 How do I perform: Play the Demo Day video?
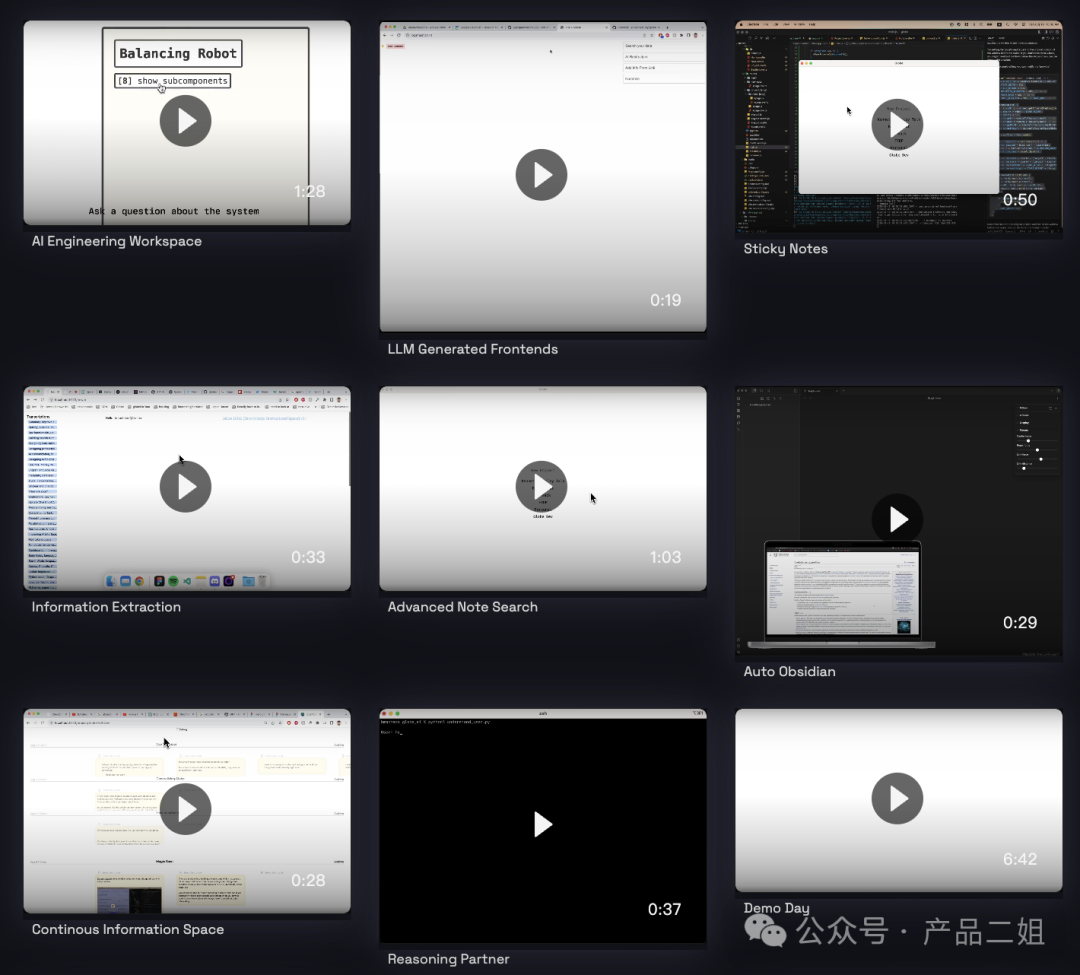click(x=897, y=798)
